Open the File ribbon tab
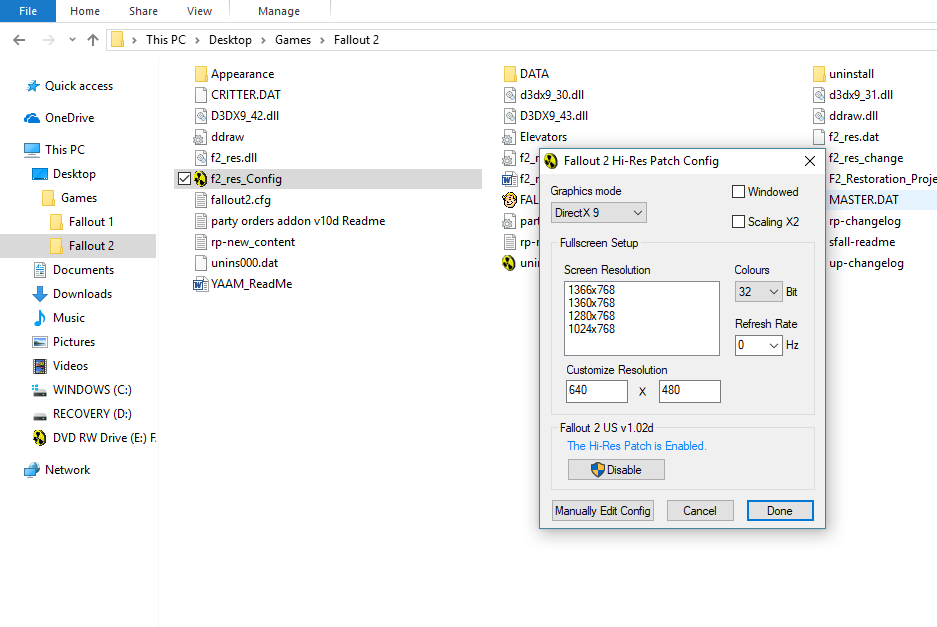This screenshot has width=937, height=627. pyautogui.click(x=28, y=11)
